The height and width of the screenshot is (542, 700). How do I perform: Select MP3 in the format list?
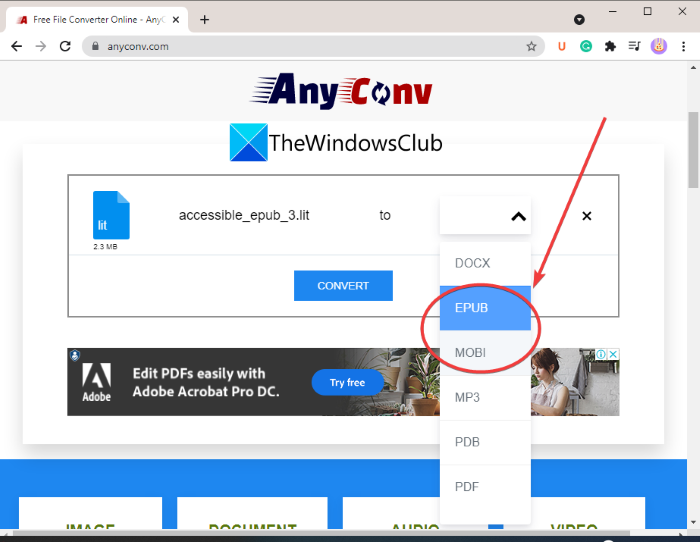(485, 397)
